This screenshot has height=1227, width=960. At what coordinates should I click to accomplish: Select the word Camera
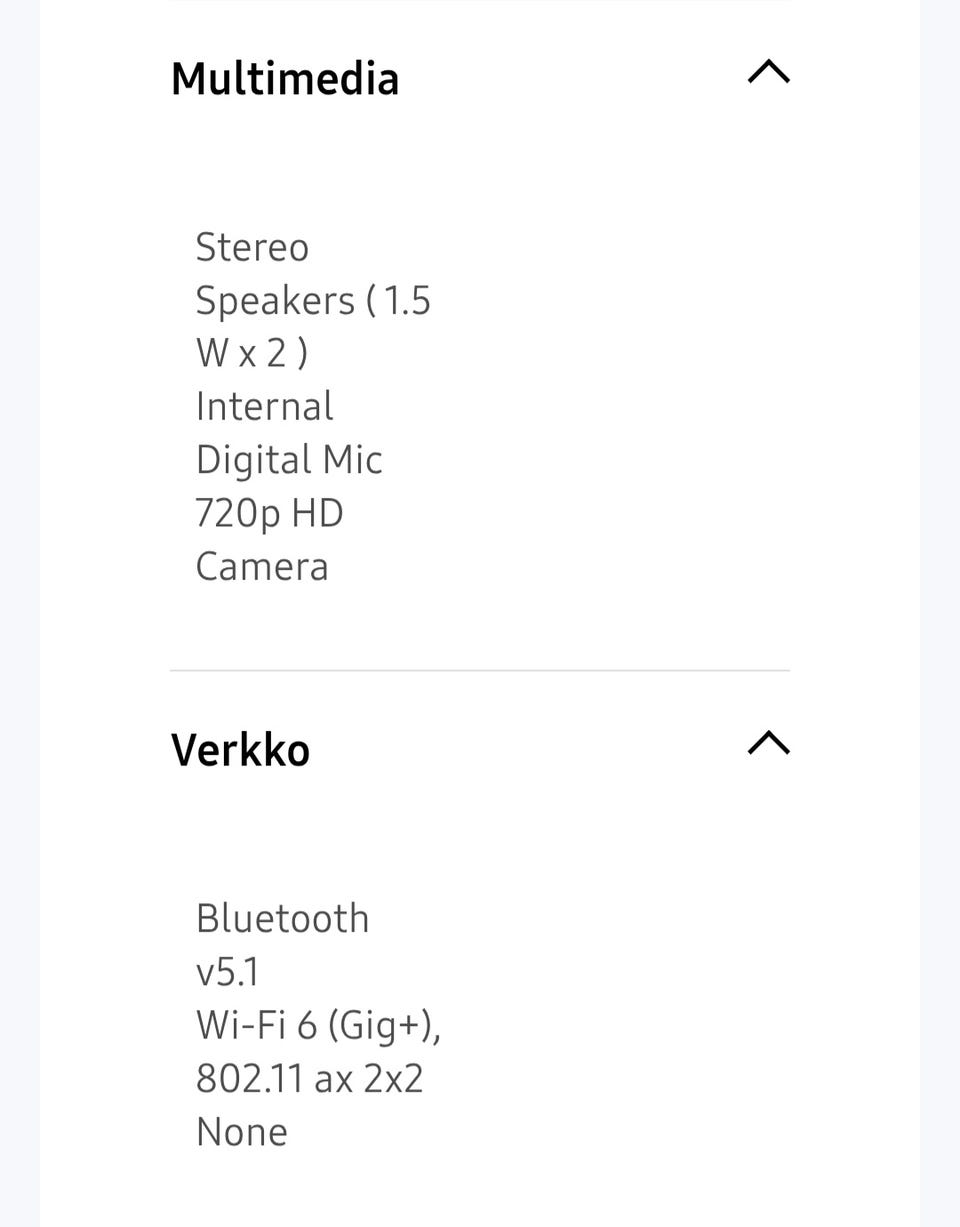[x=262, y=566]
